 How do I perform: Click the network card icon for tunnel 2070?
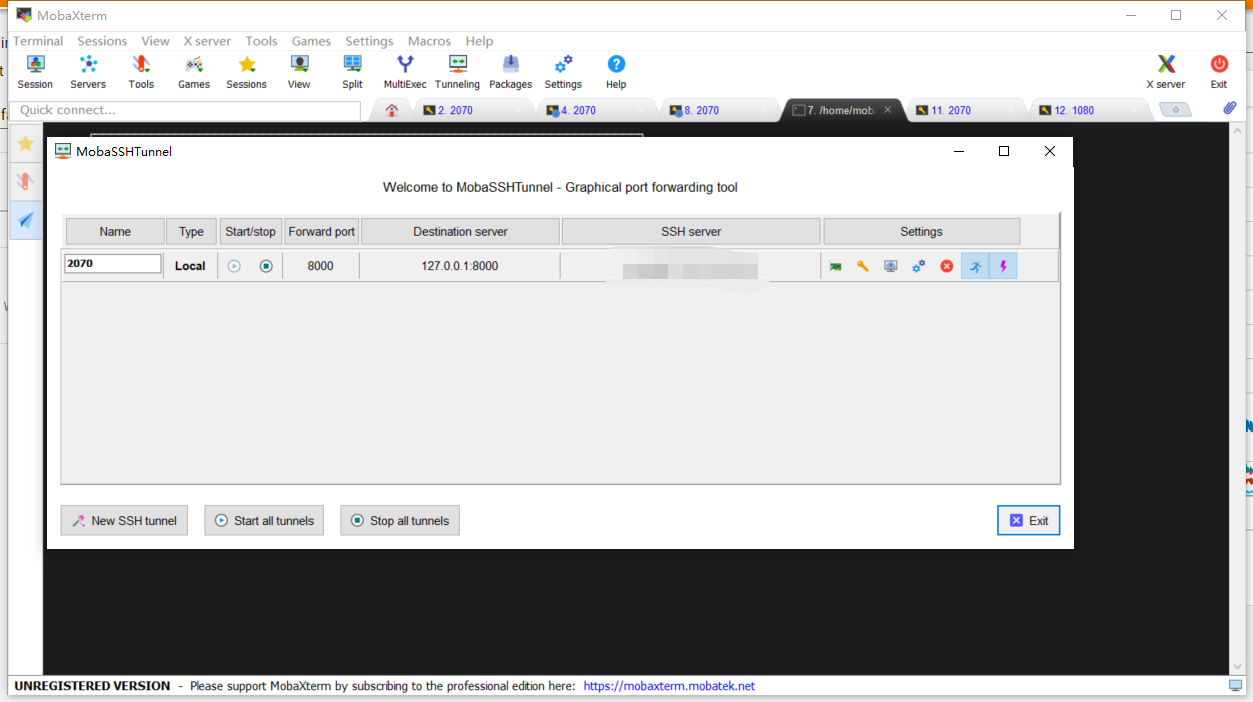tap(835, 266)
